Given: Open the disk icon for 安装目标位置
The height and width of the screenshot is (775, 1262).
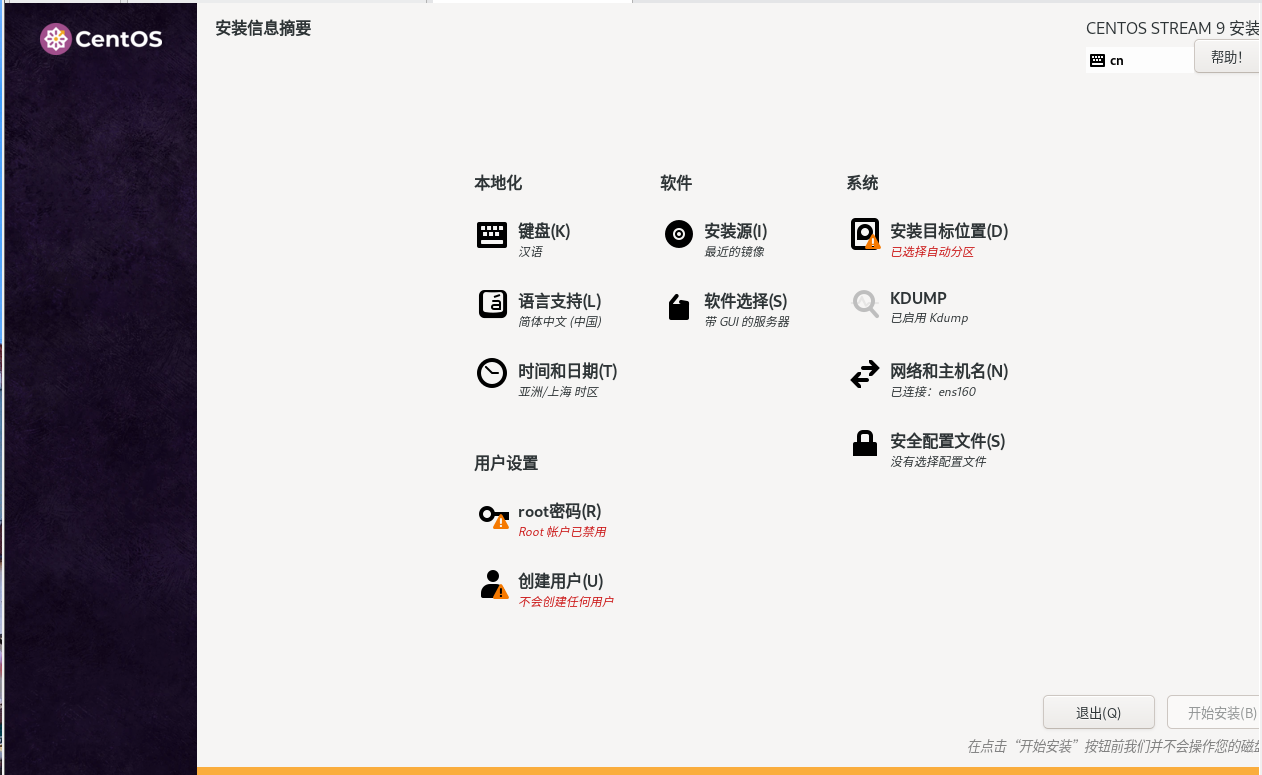Looking at the screenshot, I should (x=865, y=235).
